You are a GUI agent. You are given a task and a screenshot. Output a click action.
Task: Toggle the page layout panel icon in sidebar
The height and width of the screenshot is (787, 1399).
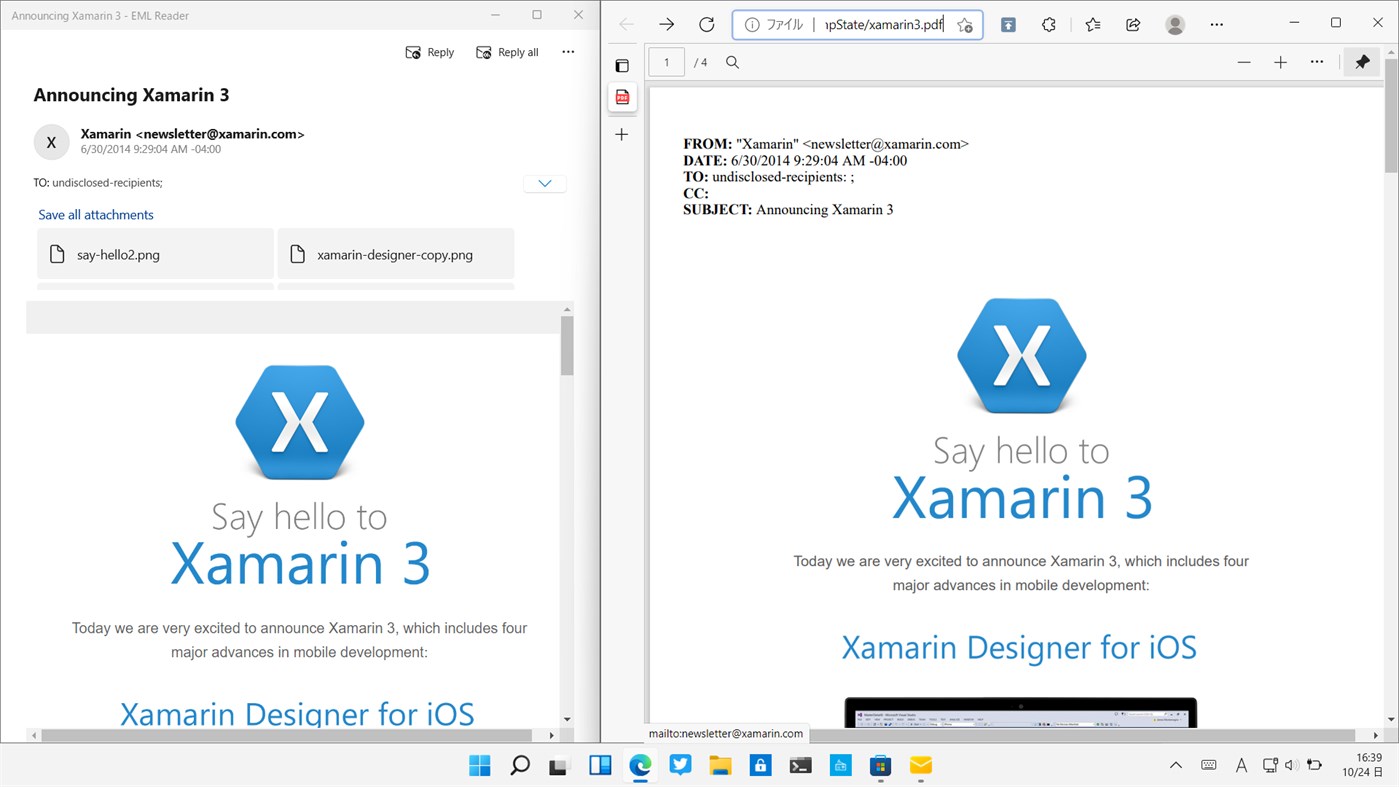[622, 64]
